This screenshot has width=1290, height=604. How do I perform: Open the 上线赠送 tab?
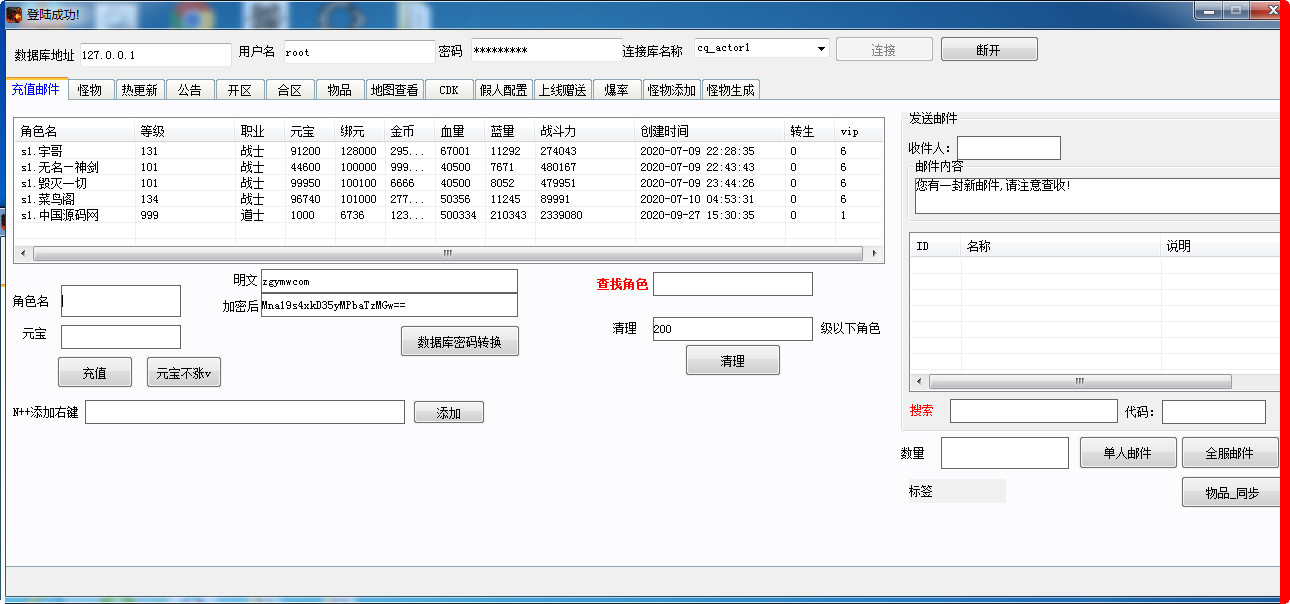(563, 90)
